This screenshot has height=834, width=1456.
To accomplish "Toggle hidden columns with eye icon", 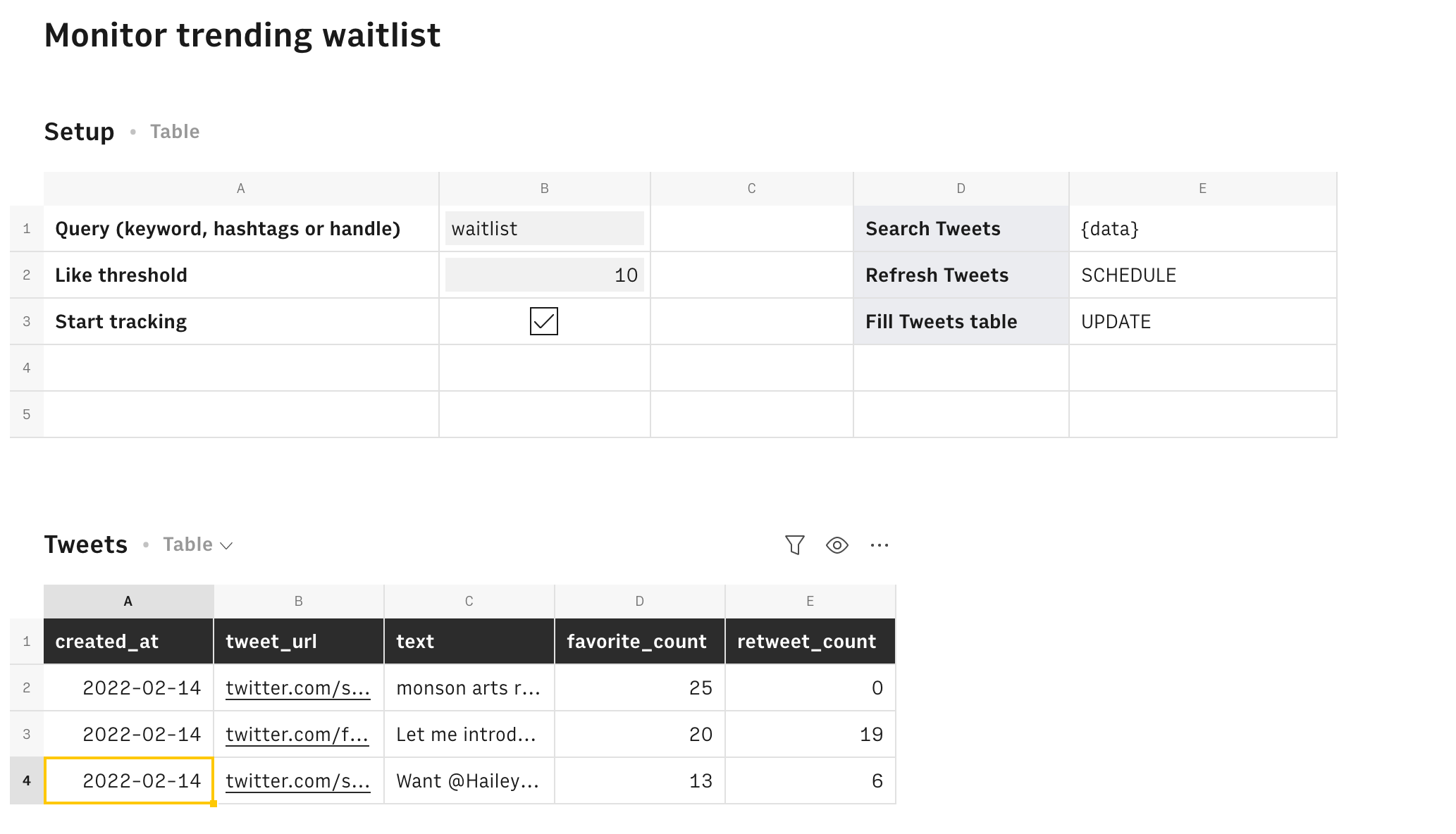I will click(x=837, y=545).
